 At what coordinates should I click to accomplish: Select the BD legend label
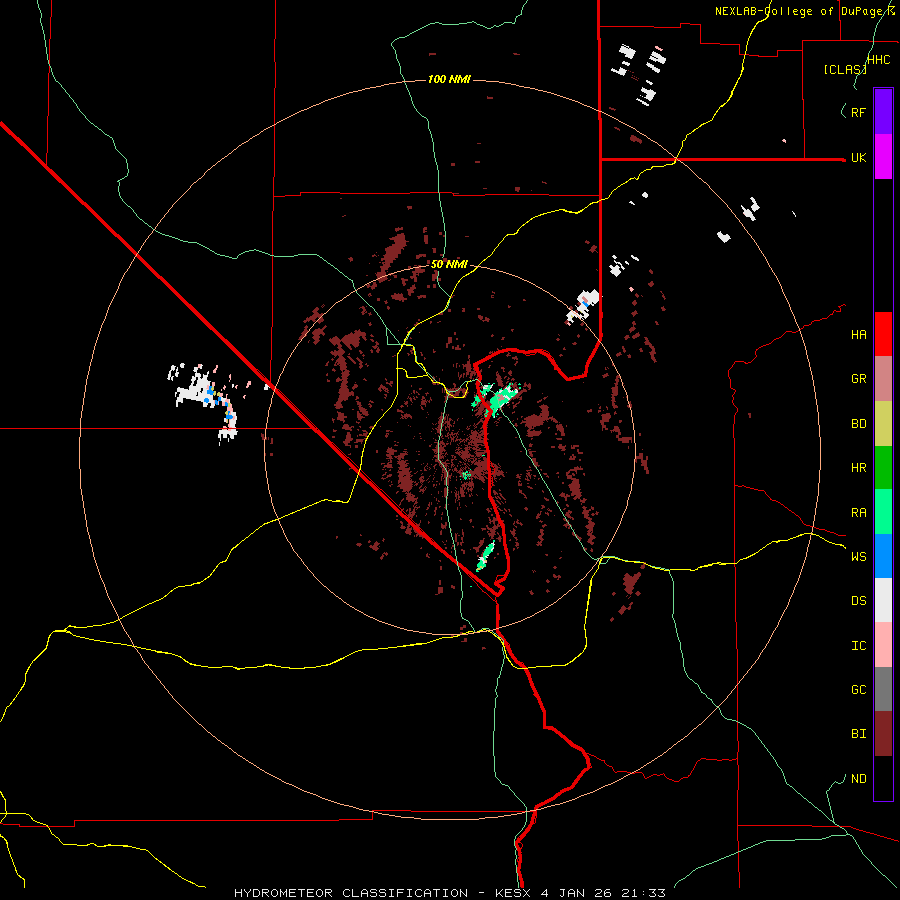coord(858,424)
